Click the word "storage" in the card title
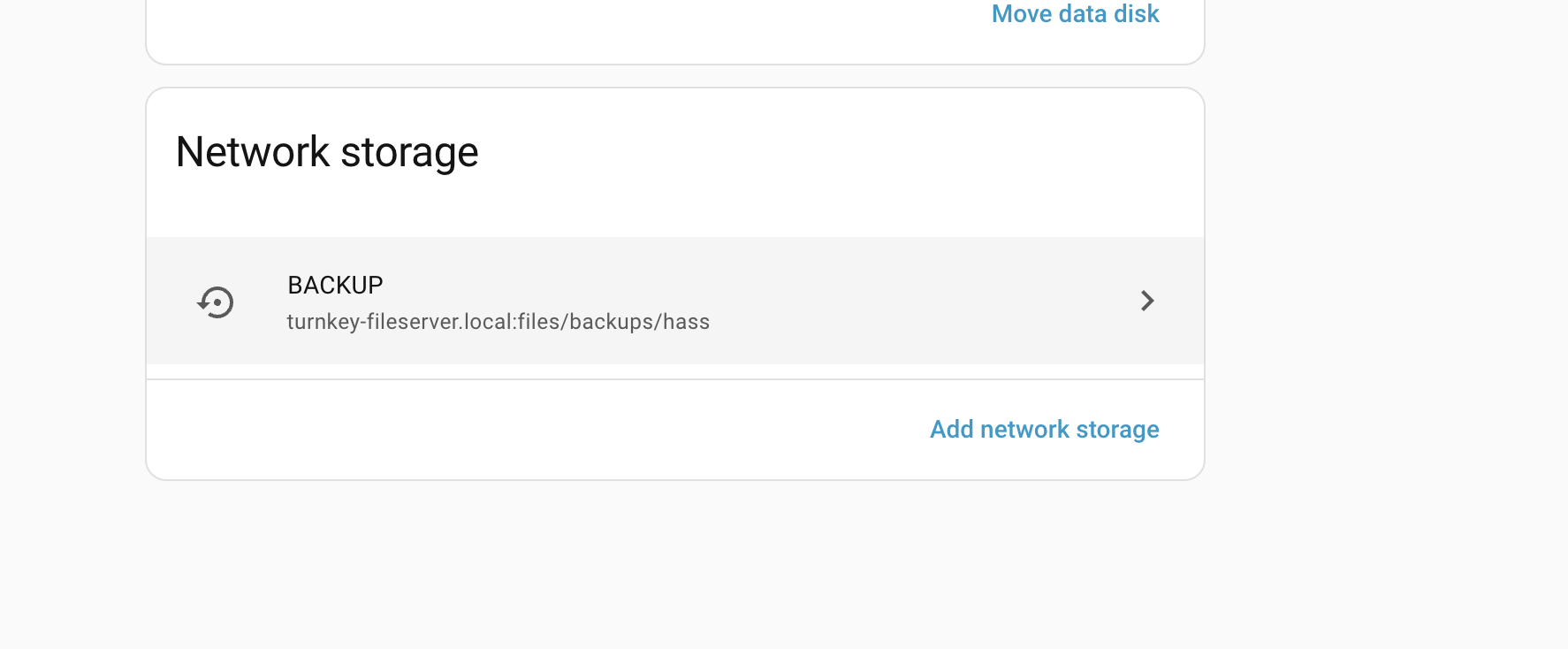Viewport: 1568px width, 649px height. (409, 152)
